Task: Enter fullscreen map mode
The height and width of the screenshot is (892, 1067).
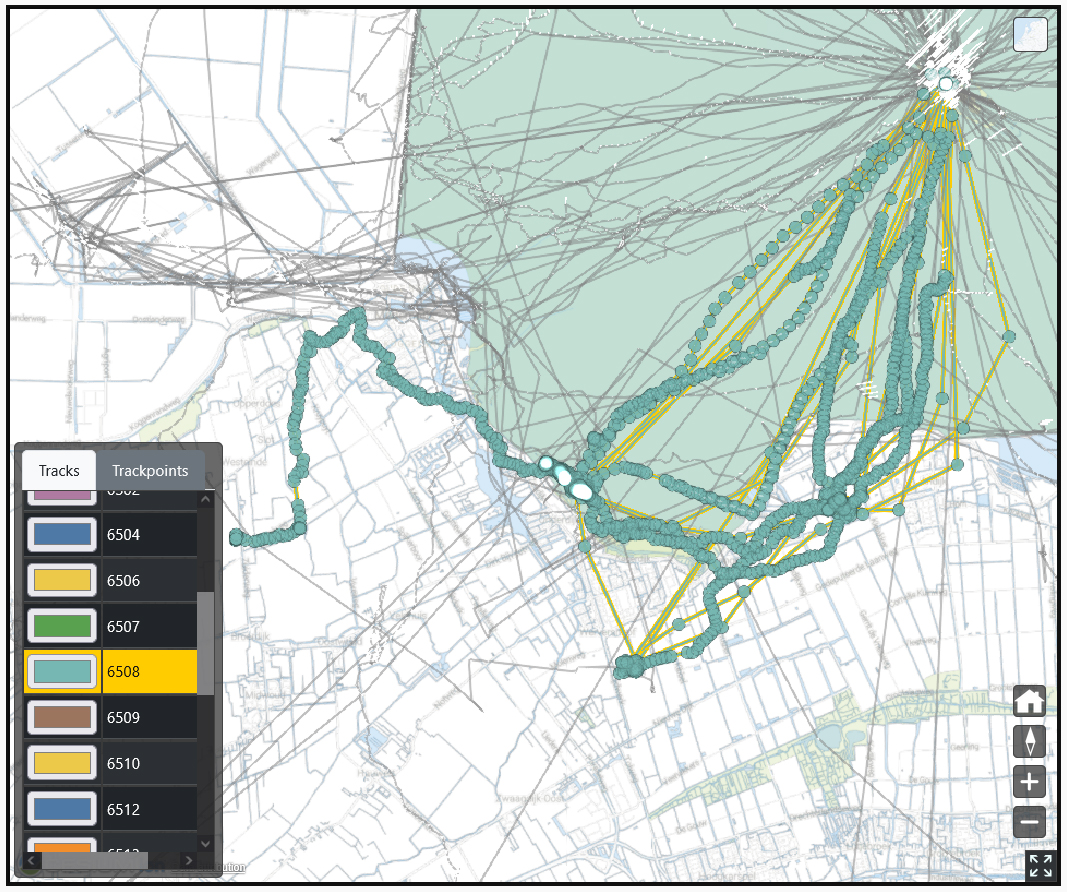Action: (1040, 866)
